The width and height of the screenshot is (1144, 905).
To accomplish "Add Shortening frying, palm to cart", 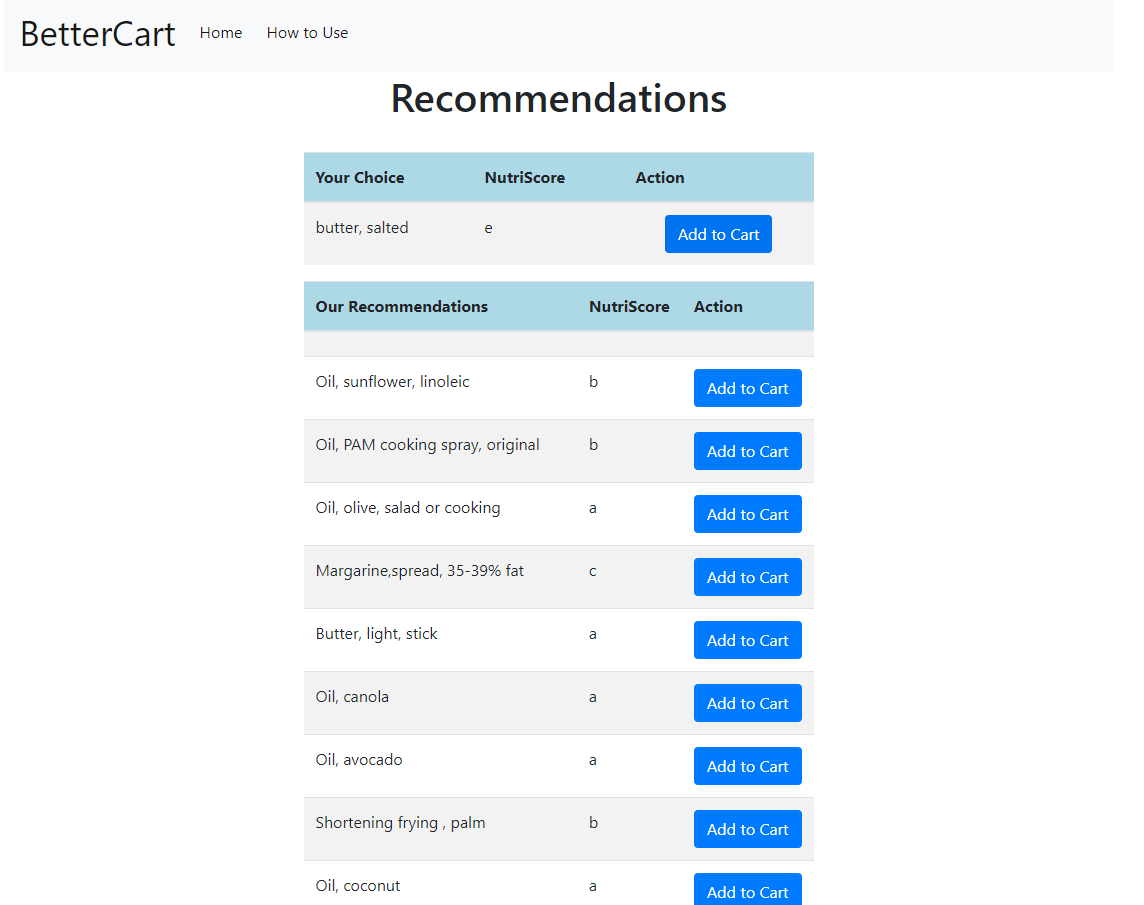I will 747,829.
